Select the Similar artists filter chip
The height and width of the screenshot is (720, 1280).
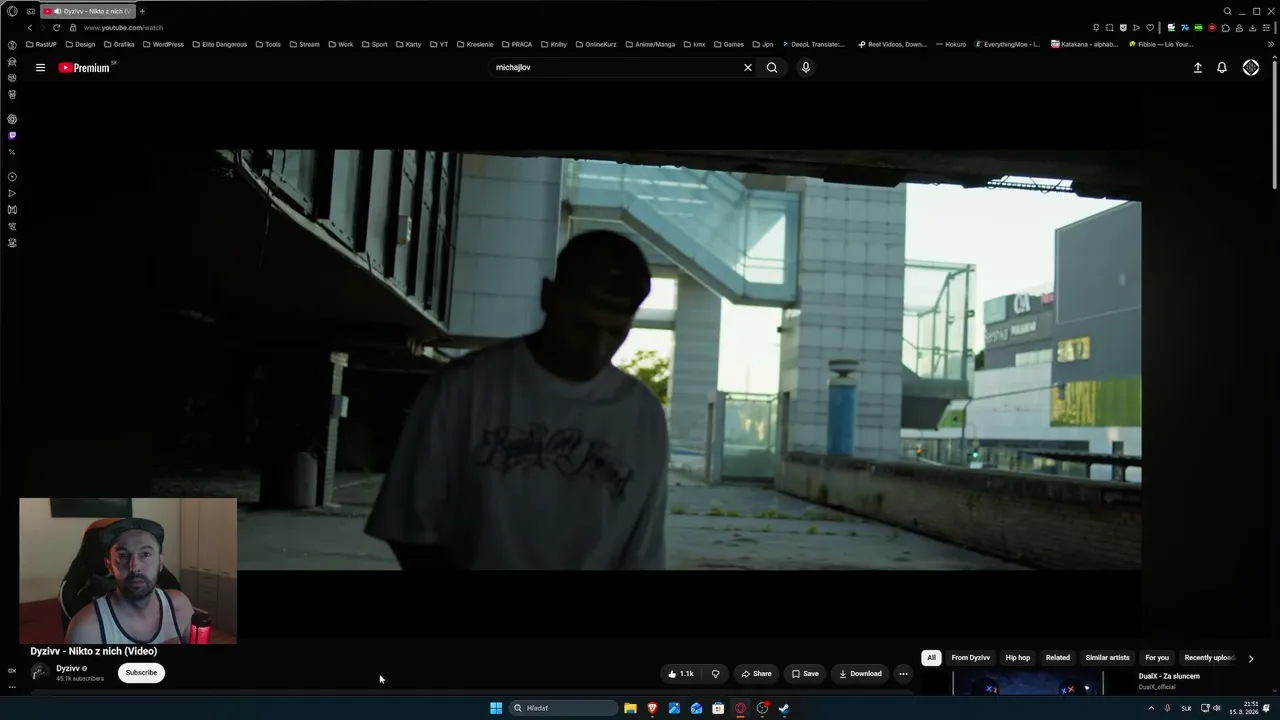click(x=1107, y=658)
